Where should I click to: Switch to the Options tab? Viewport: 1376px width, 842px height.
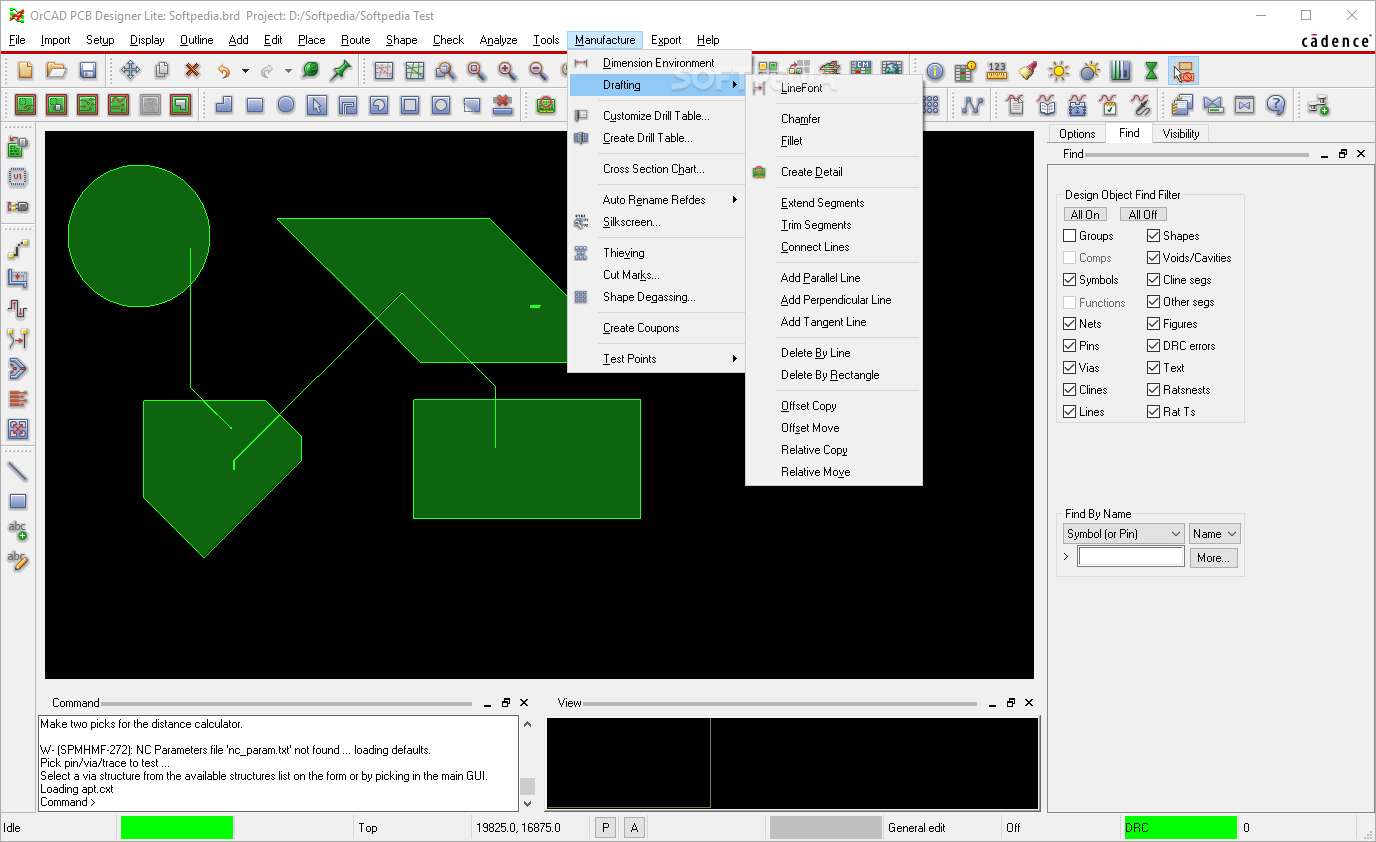(1077, 134)
